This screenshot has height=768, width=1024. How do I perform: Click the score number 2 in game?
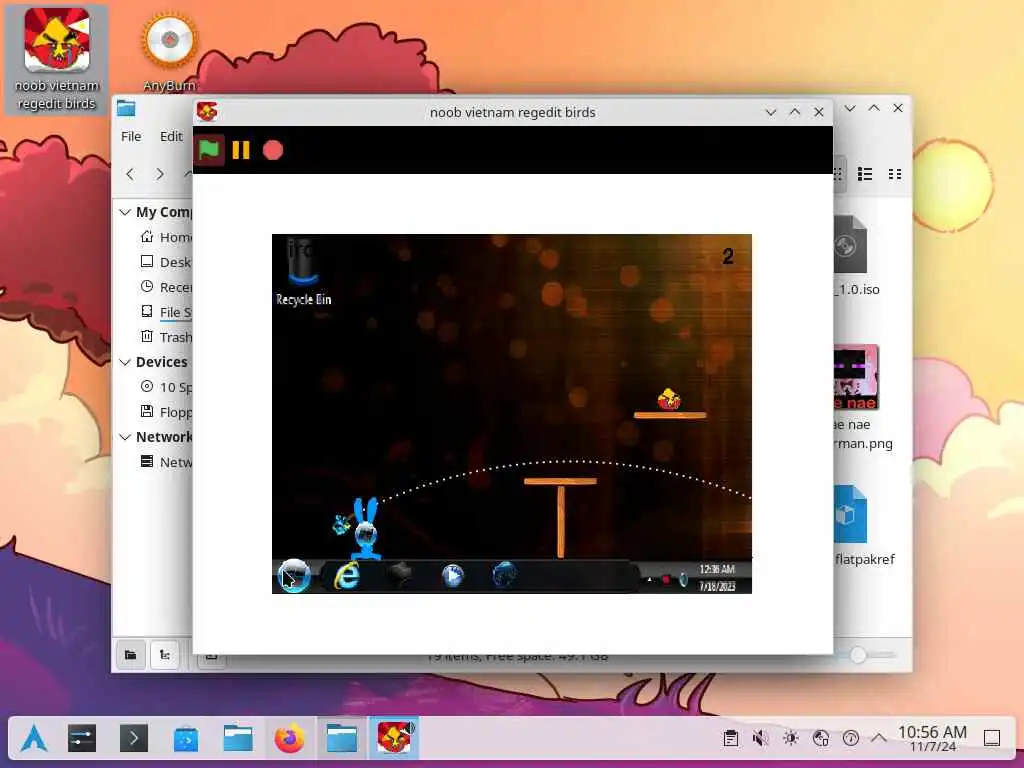728,257
